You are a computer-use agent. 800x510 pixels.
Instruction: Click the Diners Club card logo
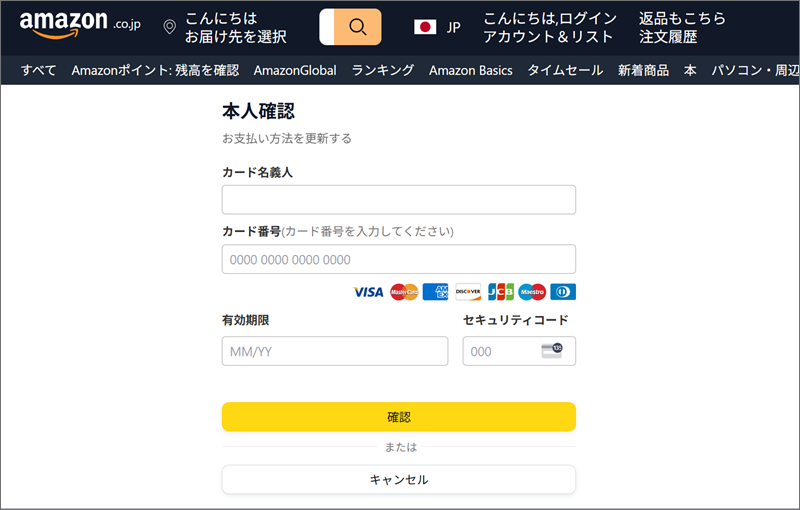coord(563,292)
